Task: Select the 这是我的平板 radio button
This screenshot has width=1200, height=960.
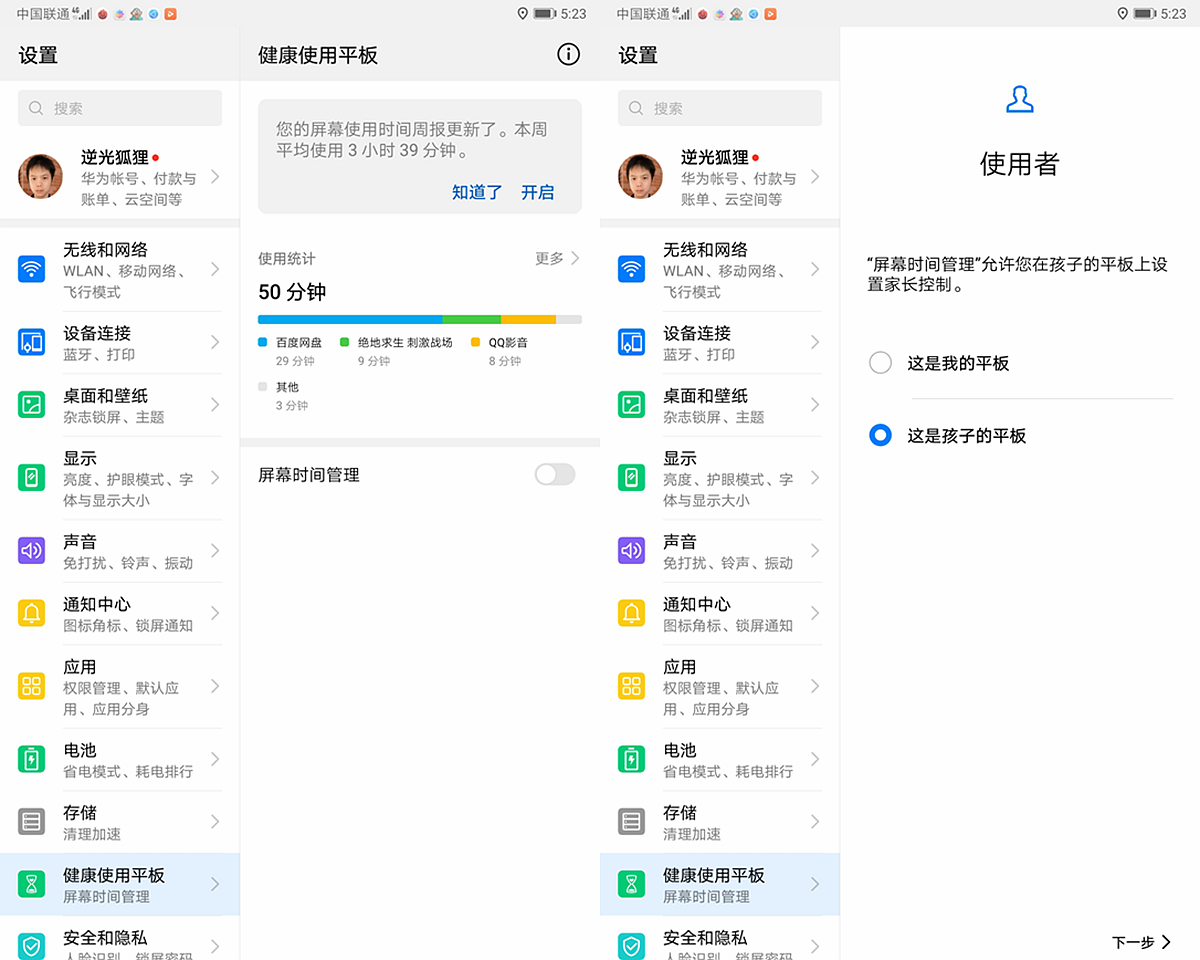Action: click(x=880, y=363)
